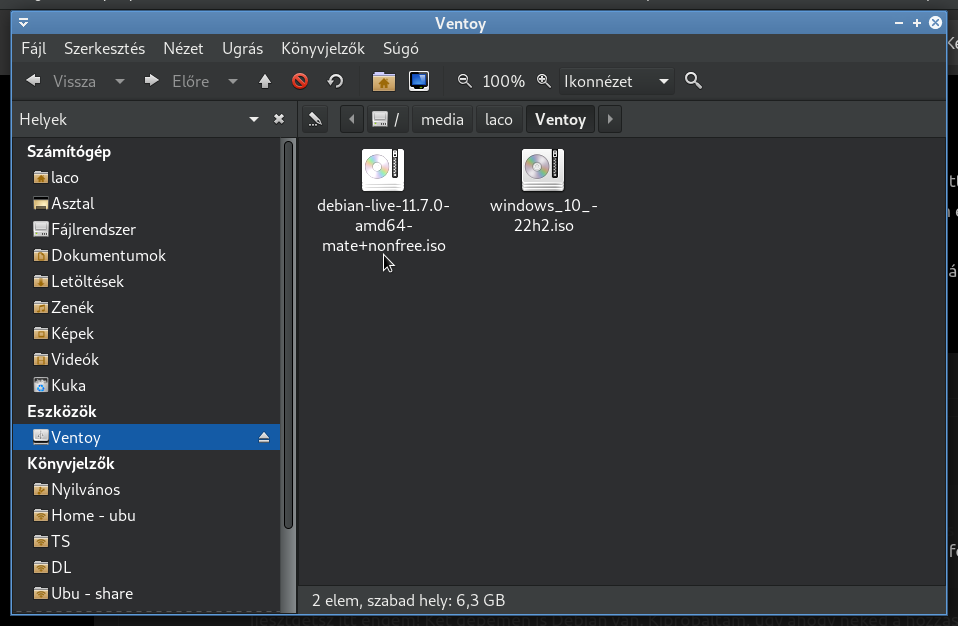Open the home folder toolbar icon
The width and height of the screenshot is (958, 626).
point(384,81)
